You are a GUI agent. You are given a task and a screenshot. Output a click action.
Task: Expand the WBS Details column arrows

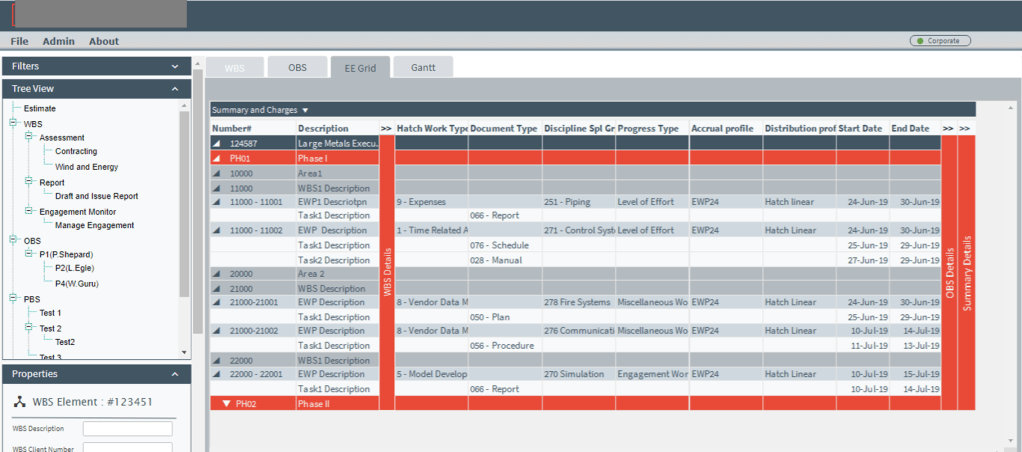point(386,128)
